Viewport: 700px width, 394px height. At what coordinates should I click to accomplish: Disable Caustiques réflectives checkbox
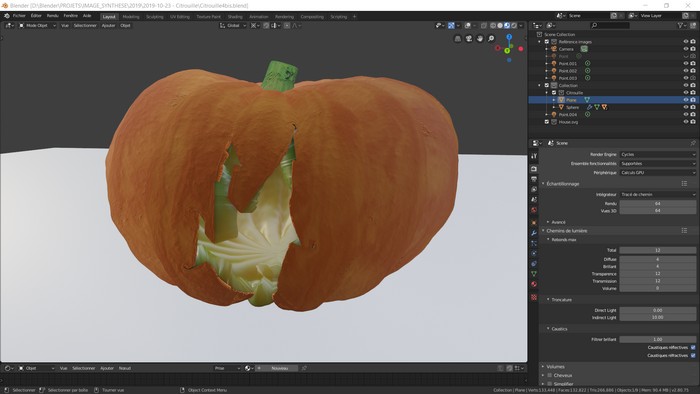693,348
